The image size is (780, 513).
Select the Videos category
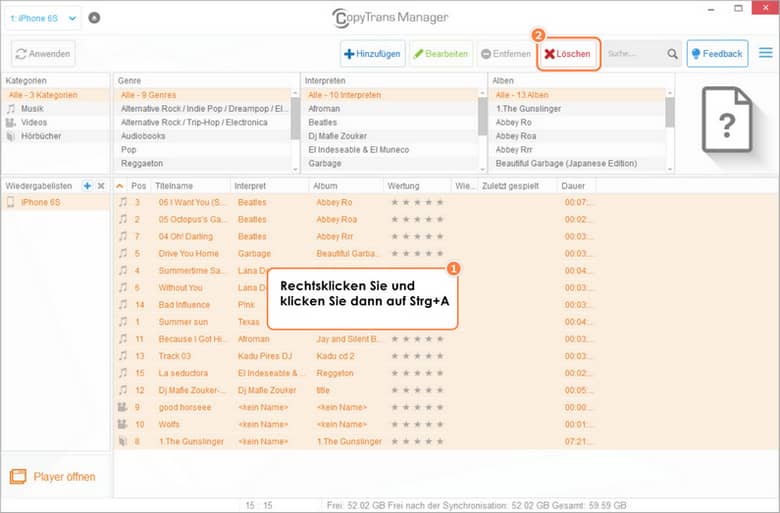point(55,122)
